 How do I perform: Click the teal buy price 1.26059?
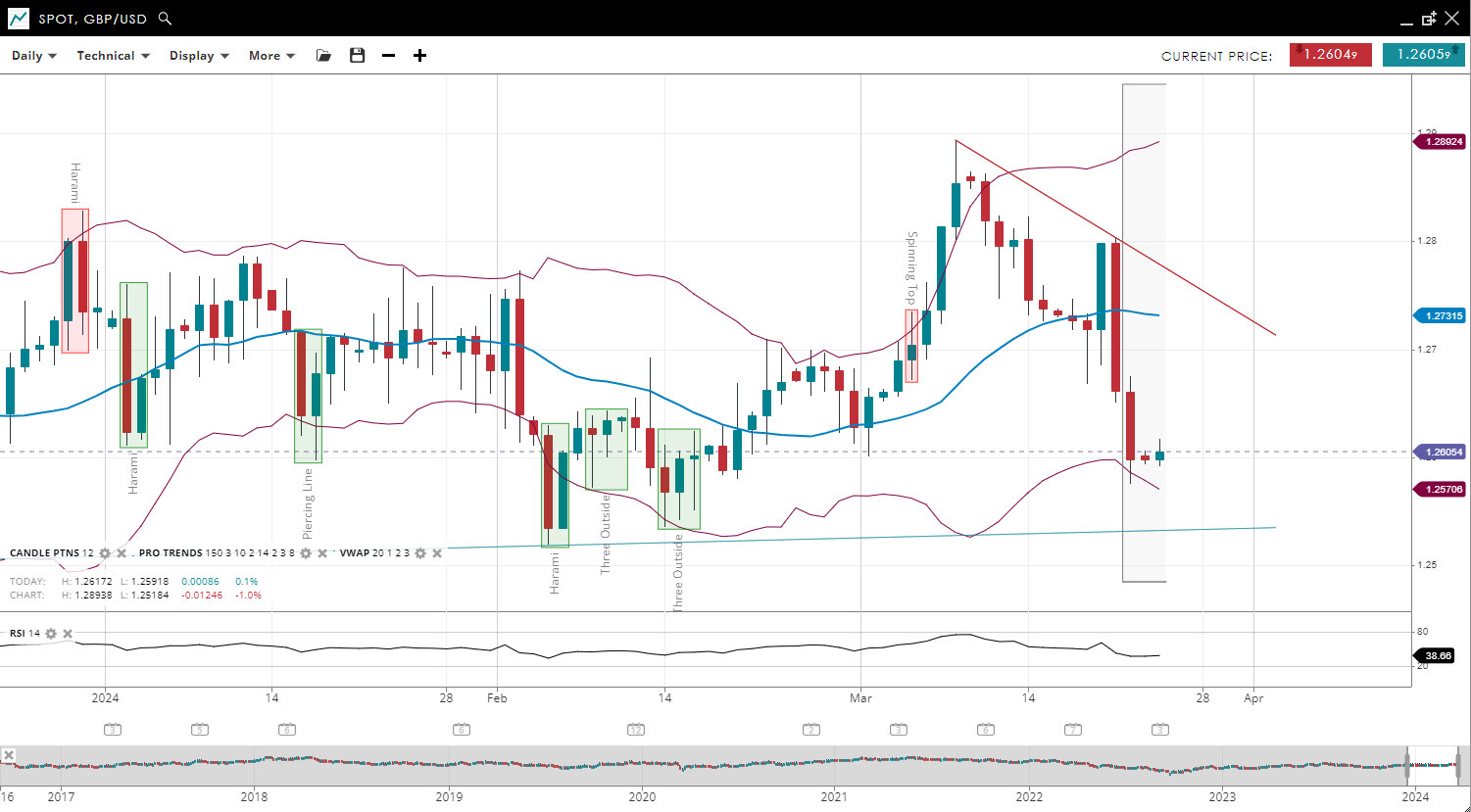(1423, 55)
